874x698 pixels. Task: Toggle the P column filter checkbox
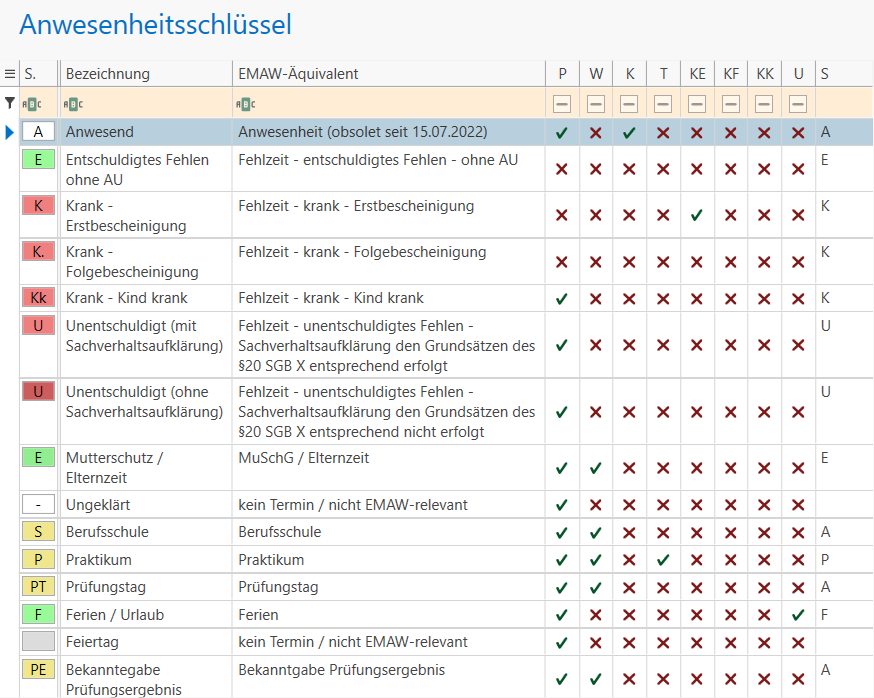pos(562,104)
